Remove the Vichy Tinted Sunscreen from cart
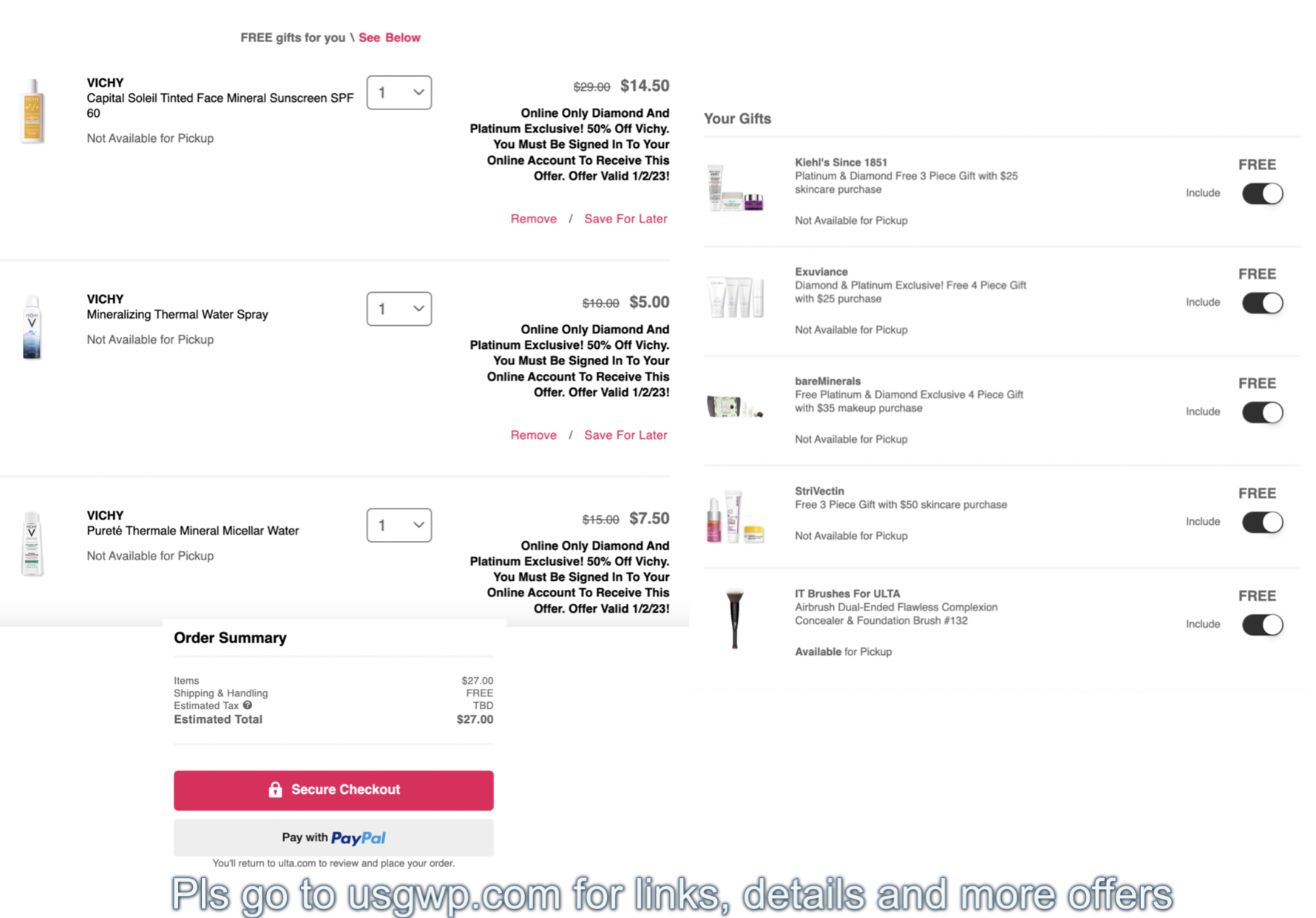The height and width of the screenshot is (918, 1316). 534,219
